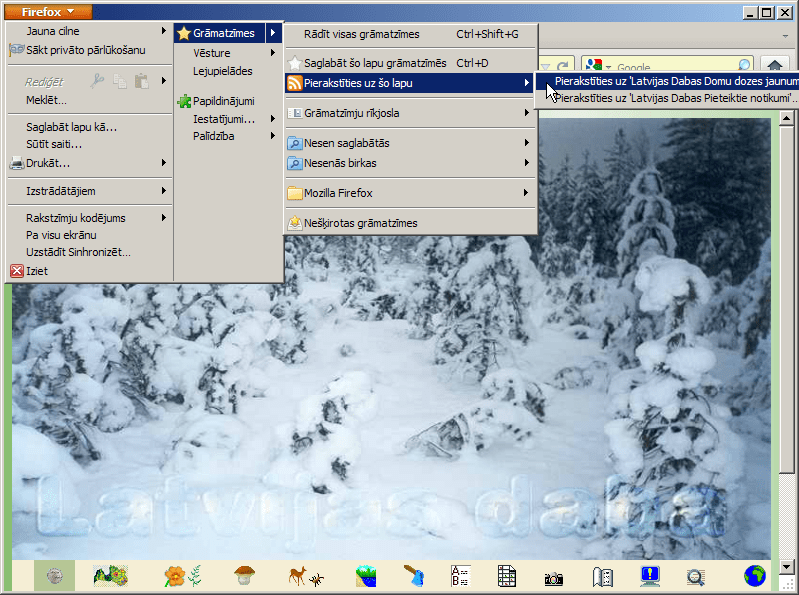Open the magnifying glass search icon

pos(696,577)
